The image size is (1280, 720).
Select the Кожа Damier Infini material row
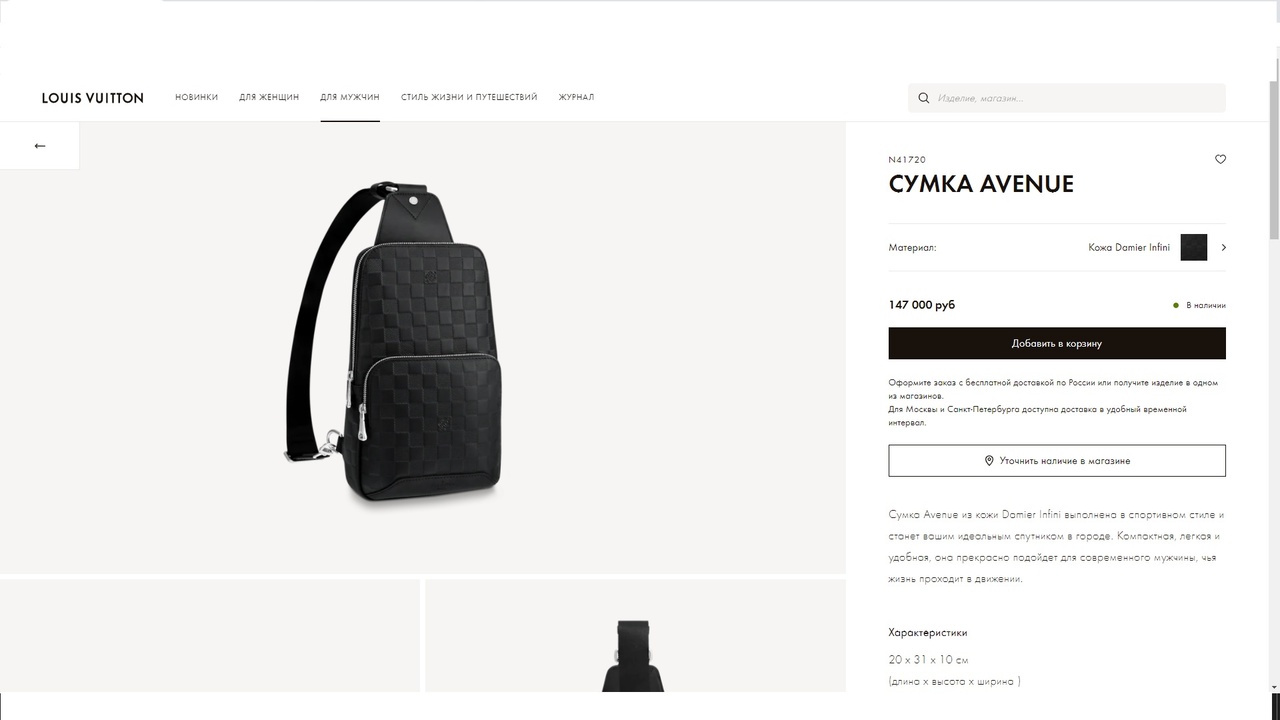click(1057, 247)
